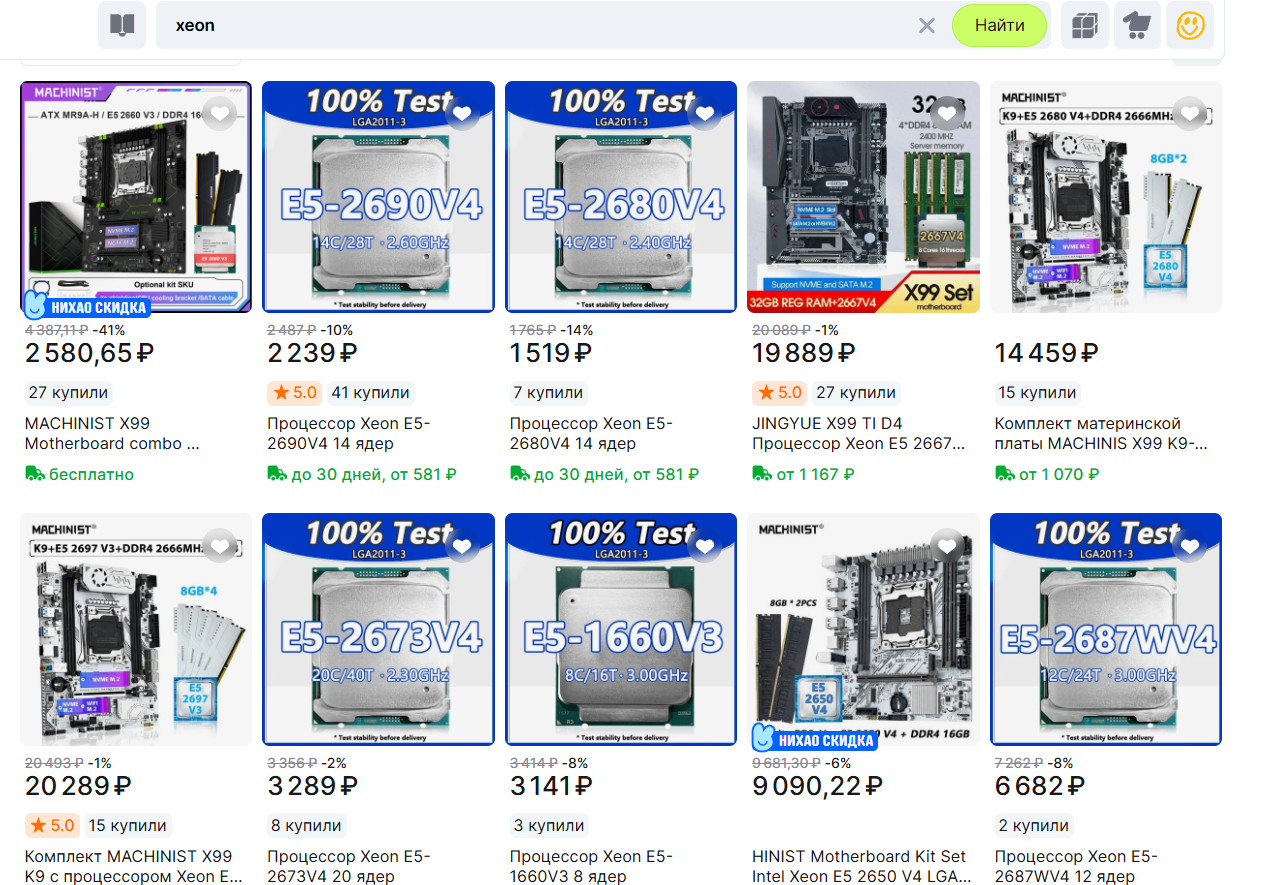Open HINIST Motherboard Kit Set title

tap(861, 866)
